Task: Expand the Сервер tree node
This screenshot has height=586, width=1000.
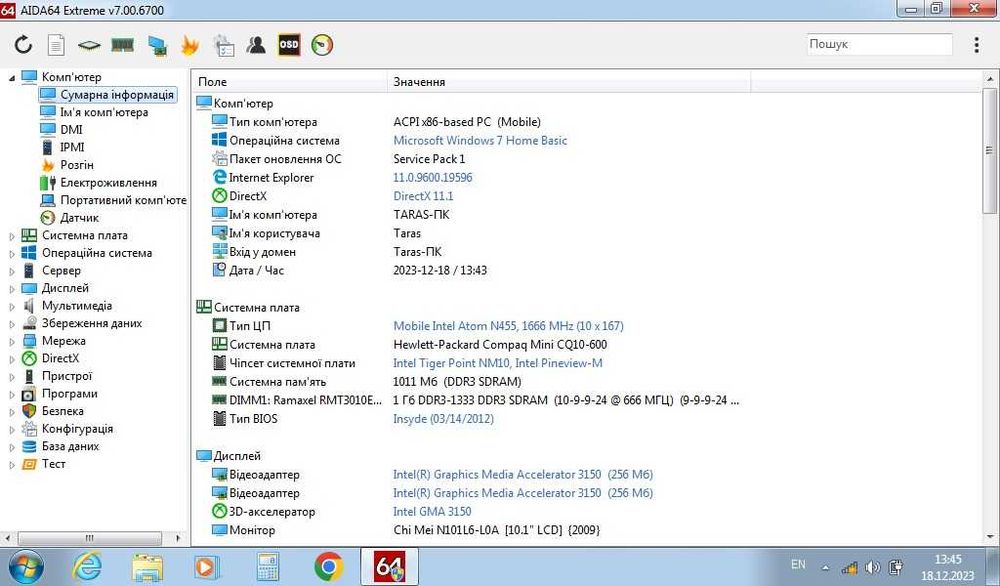Action: (11, 271)
